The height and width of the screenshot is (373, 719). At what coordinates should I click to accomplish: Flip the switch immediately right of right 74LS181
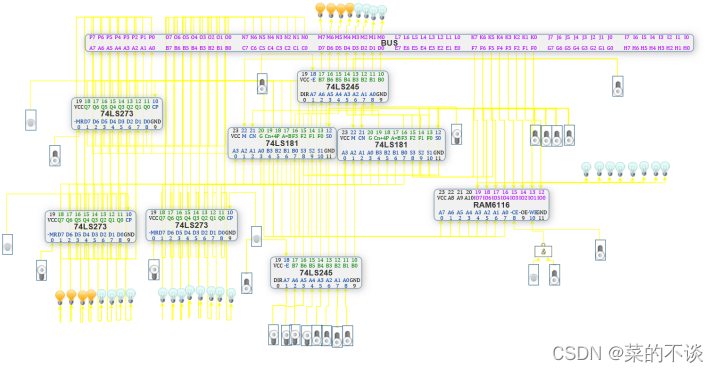[x=456, y=134]
